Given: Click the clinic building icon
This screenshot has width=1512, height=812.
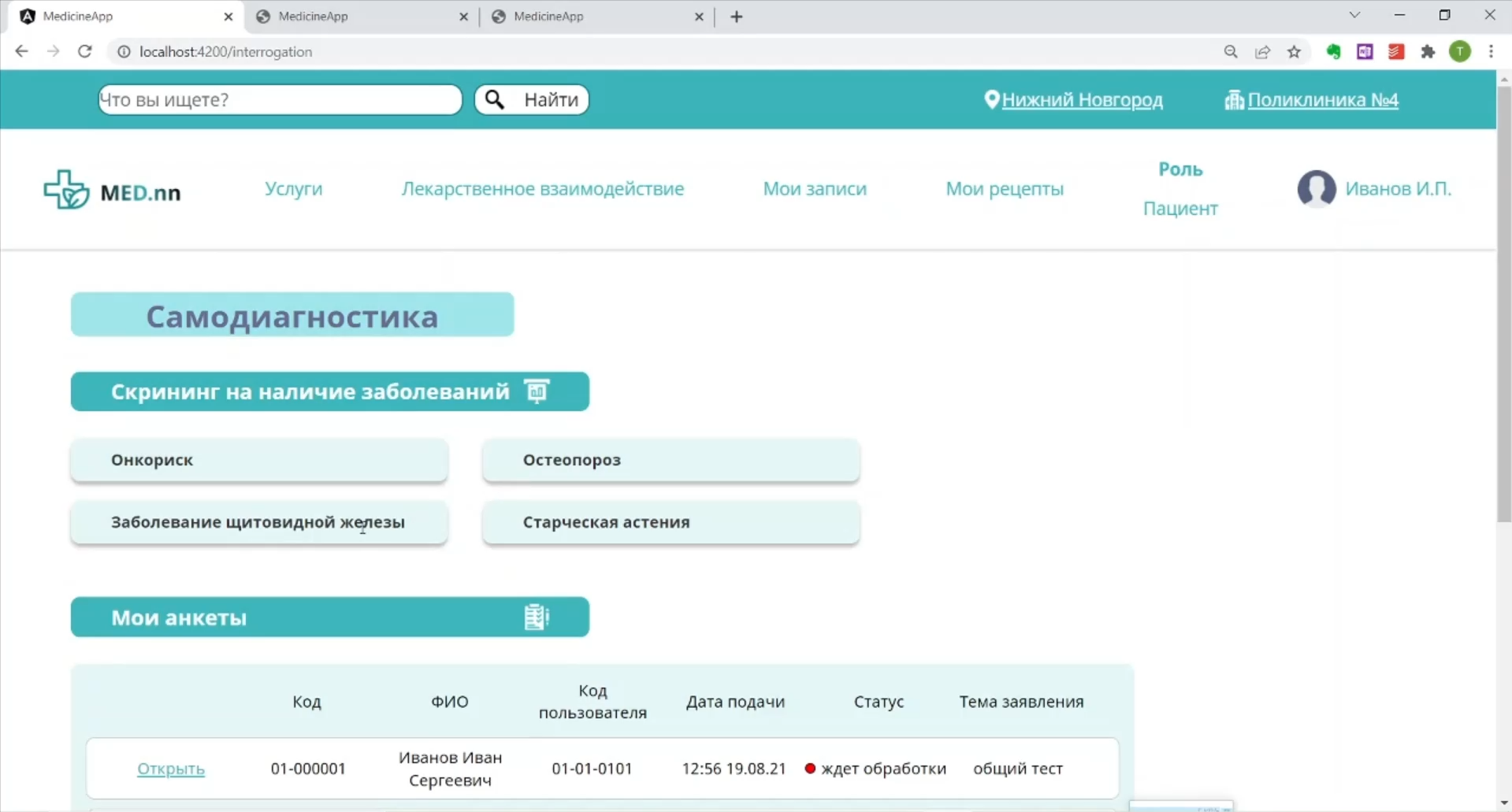Looking at the screenshot, I should [1234, 100].
